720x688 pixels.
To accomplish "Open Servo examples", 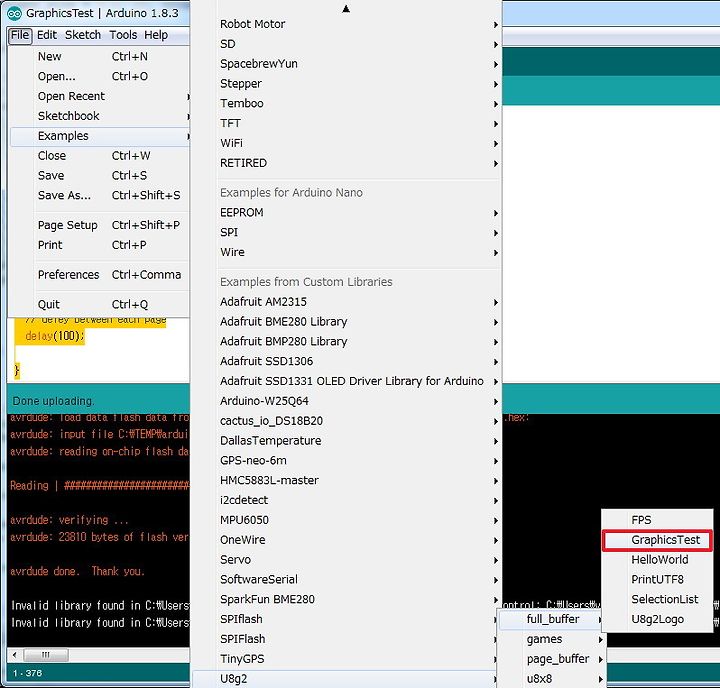I will (x=347, y=559).
